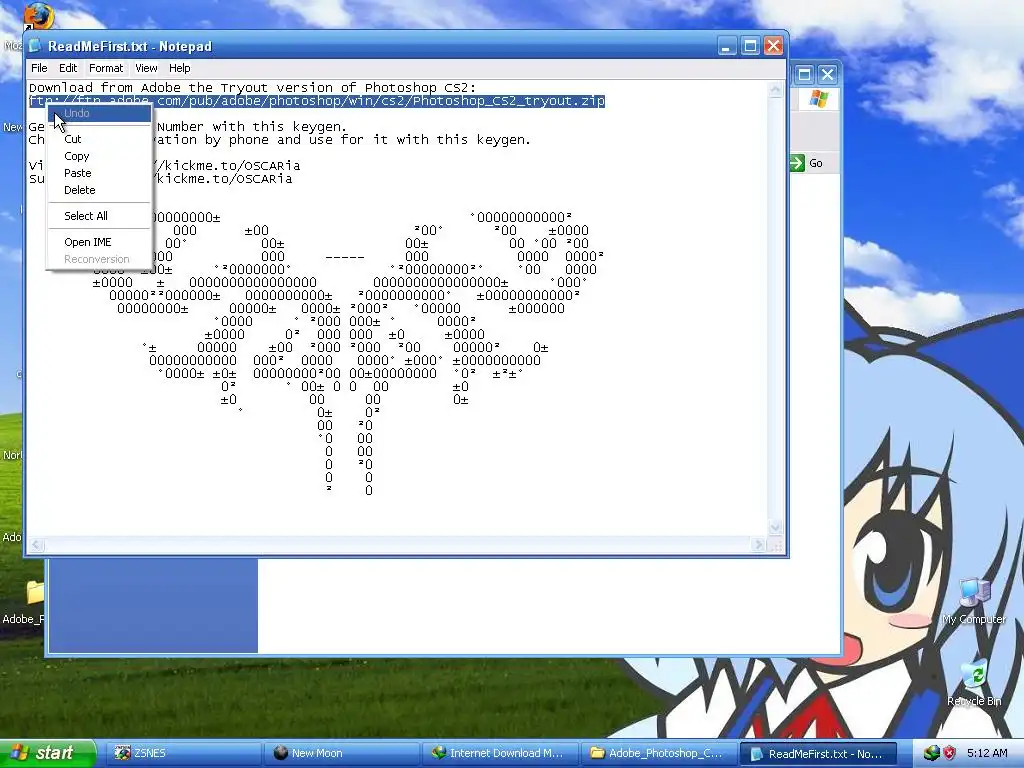Viewport: 1024px width, 768px height.
Task: Click the 5:12 AM system clock
Action: coord(987,753)
